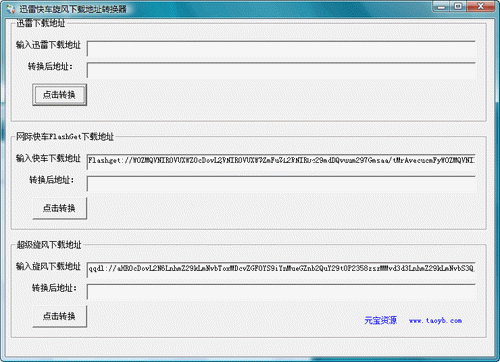Focus the 输入迅雷下载地址 input field
Screen dimensions: 500x362
[281, 49]
